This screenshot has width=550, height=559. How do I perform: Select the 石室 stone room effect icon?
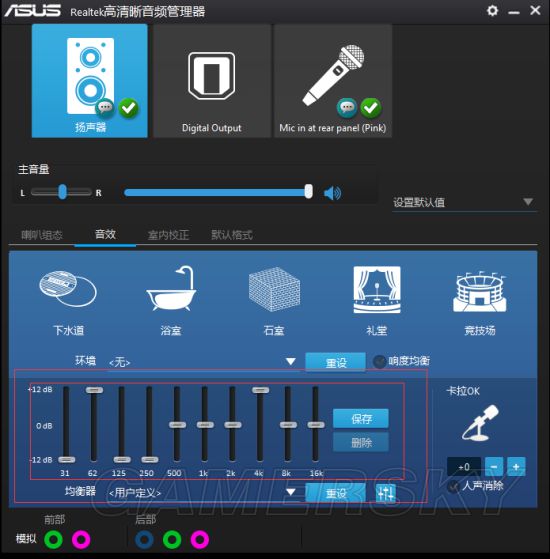click(x=274, y=289)
